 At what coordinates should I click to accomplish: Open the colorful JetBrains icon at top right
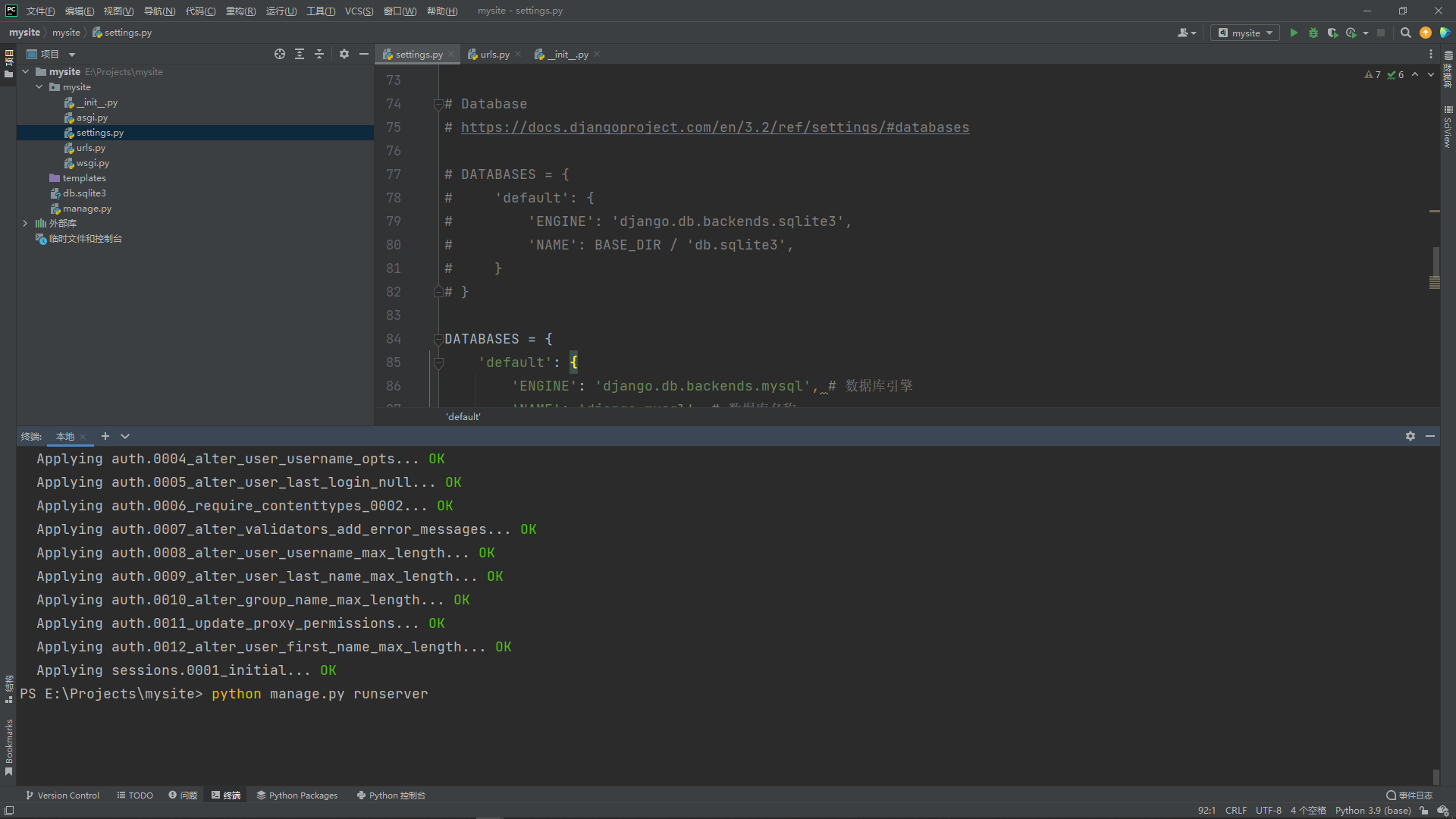[x=1445, y=33]
